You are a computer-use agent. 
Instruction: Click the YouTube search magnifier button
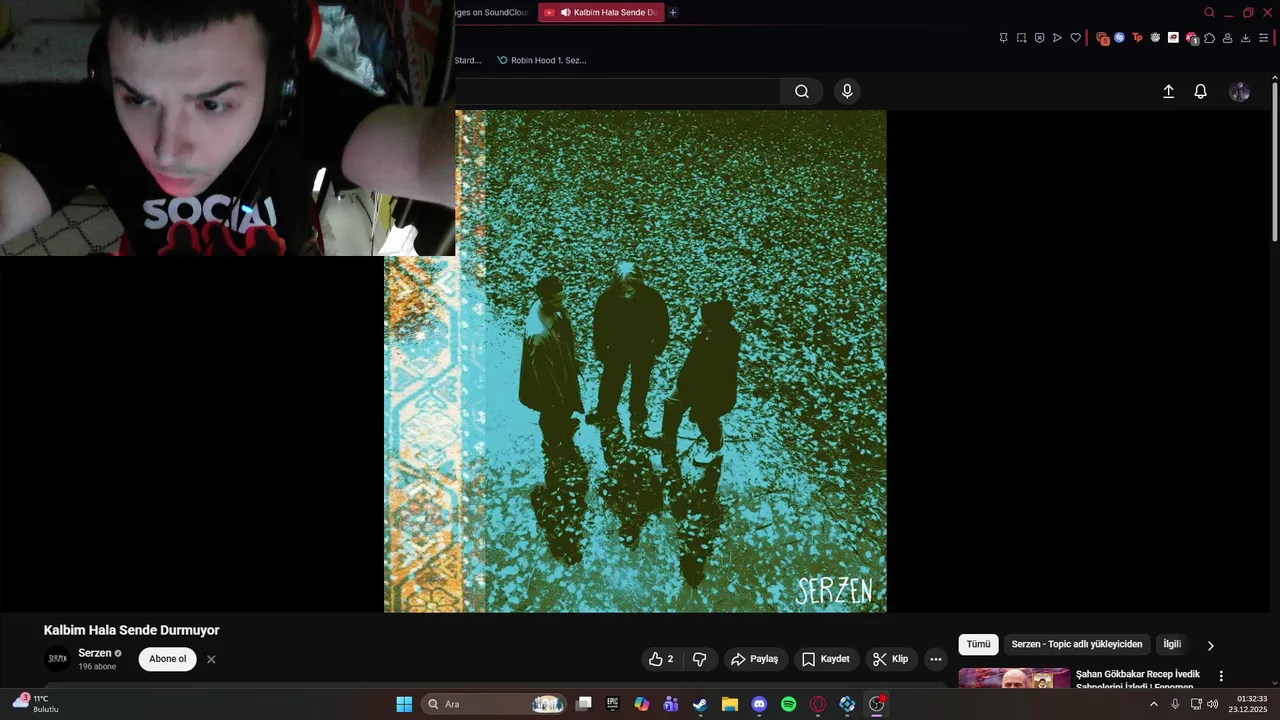pos(802,91)
